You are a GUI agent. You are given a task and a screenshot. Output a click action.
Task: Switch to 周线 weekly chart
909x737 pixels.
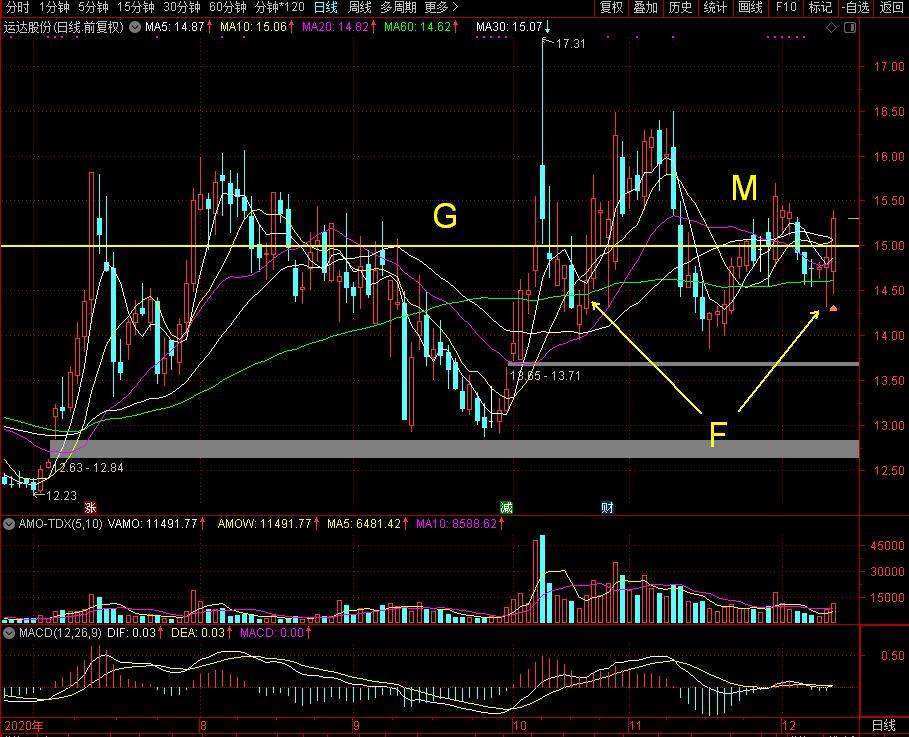(359, 8)
